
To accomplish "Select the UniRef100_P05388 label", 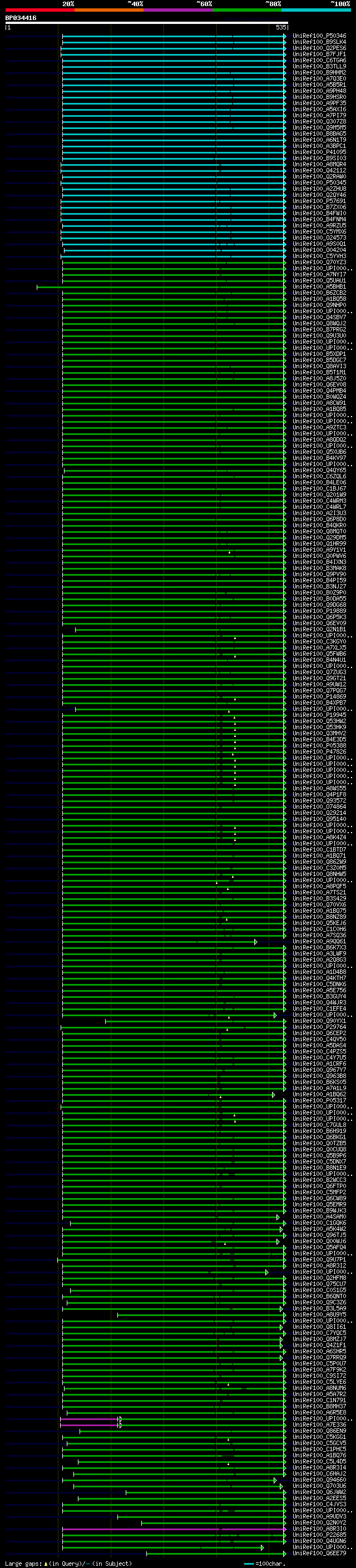I will (x=319, y=746).
